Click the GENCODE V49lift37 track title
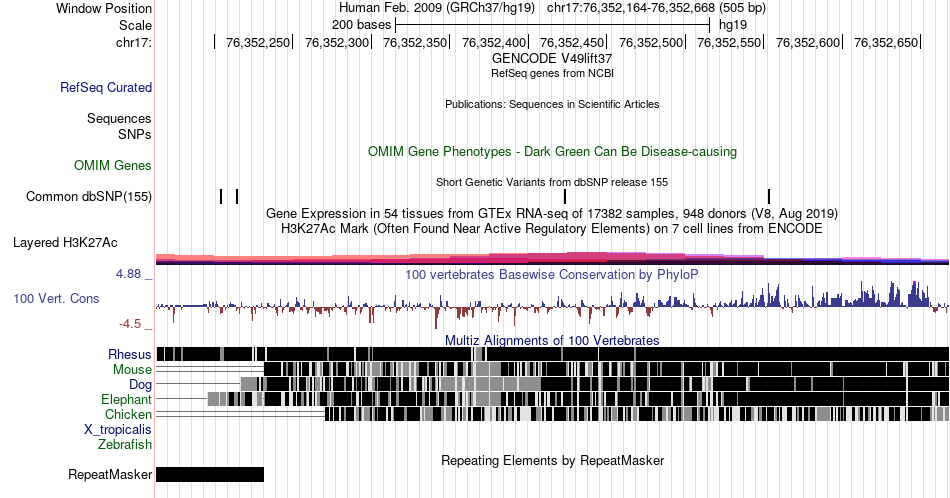The image size is (950, 498). (x=552, y=59)
